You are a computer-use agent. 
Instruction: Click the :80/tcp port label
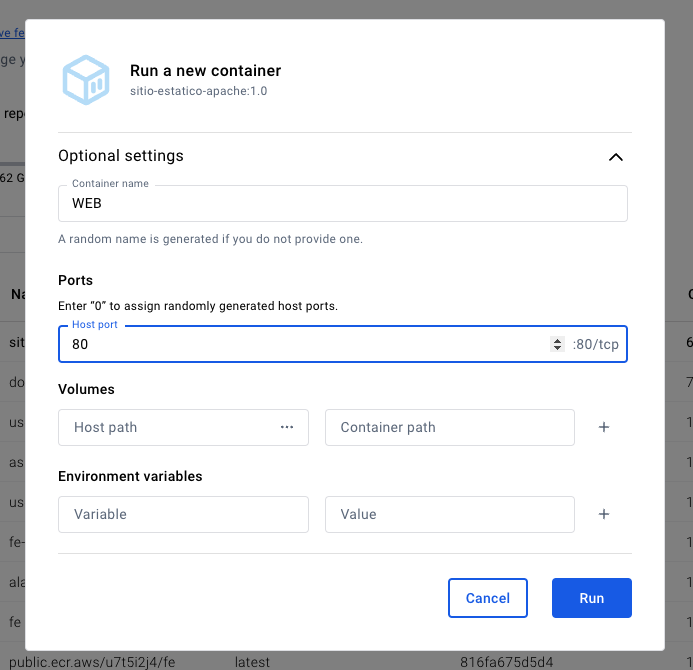click(x=595, y=344)
